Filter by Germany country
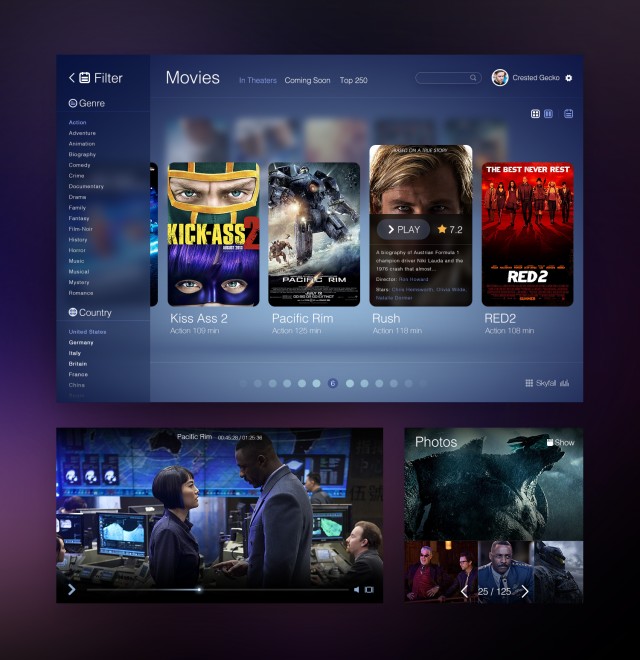This screenshot has width=640, height=660. coord(81,342)
